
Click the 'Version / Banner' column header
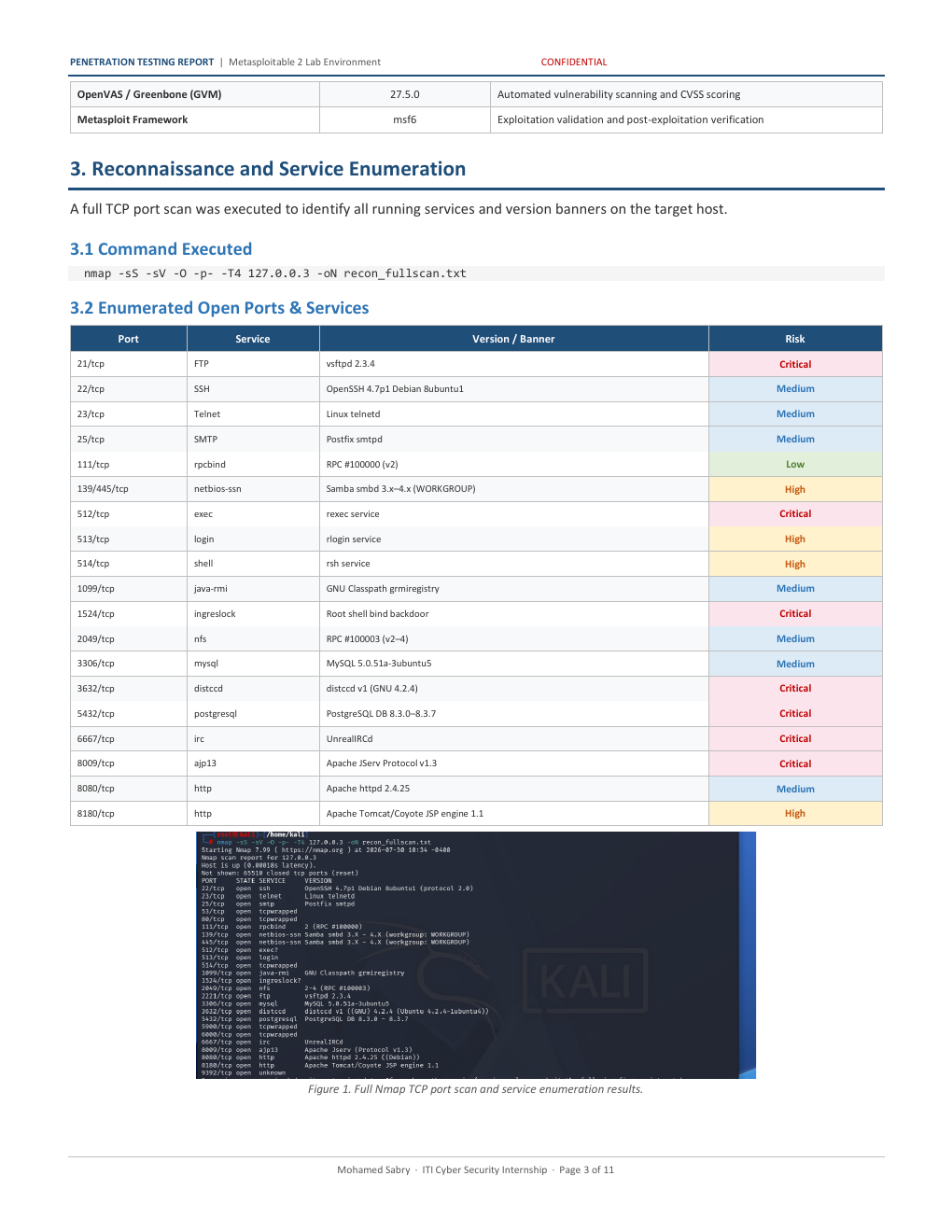point(514,339)
